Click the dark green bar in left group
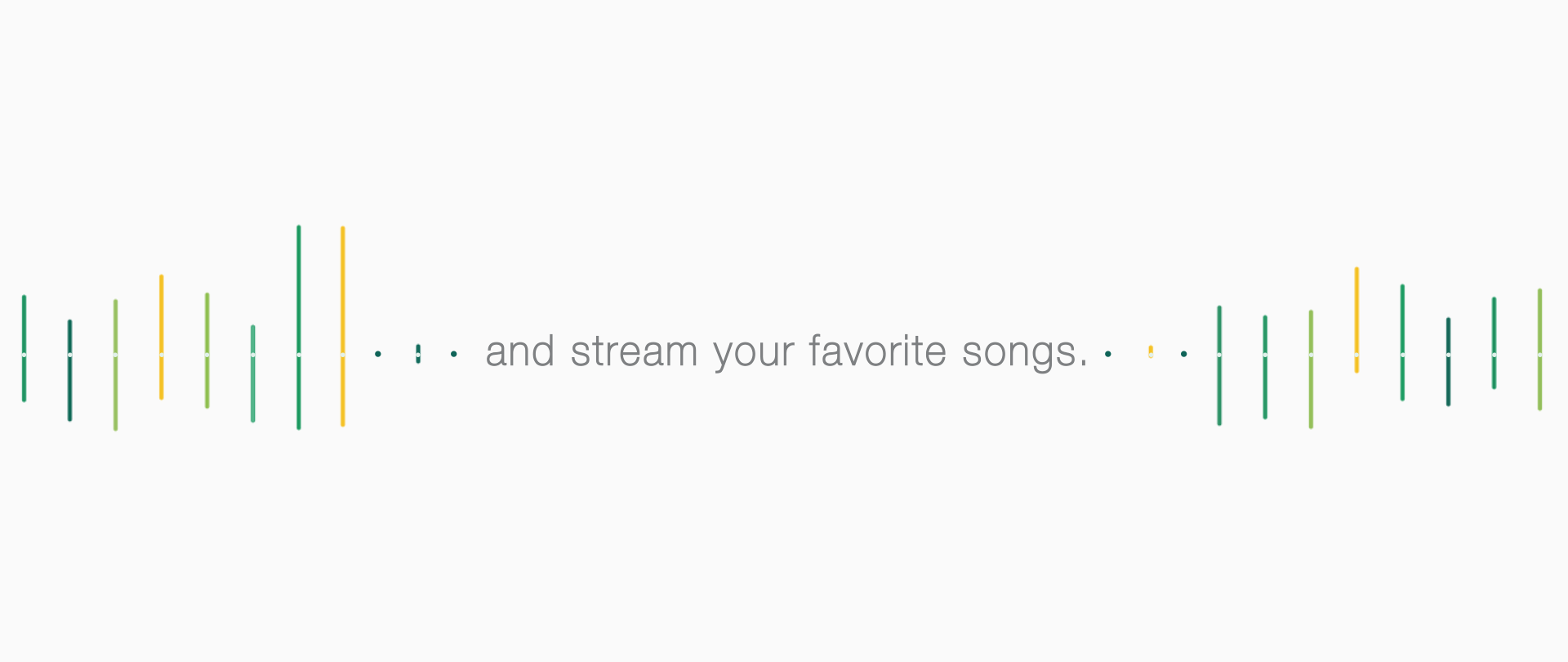Screen dimensions: 1568x662 coord(70,370)
